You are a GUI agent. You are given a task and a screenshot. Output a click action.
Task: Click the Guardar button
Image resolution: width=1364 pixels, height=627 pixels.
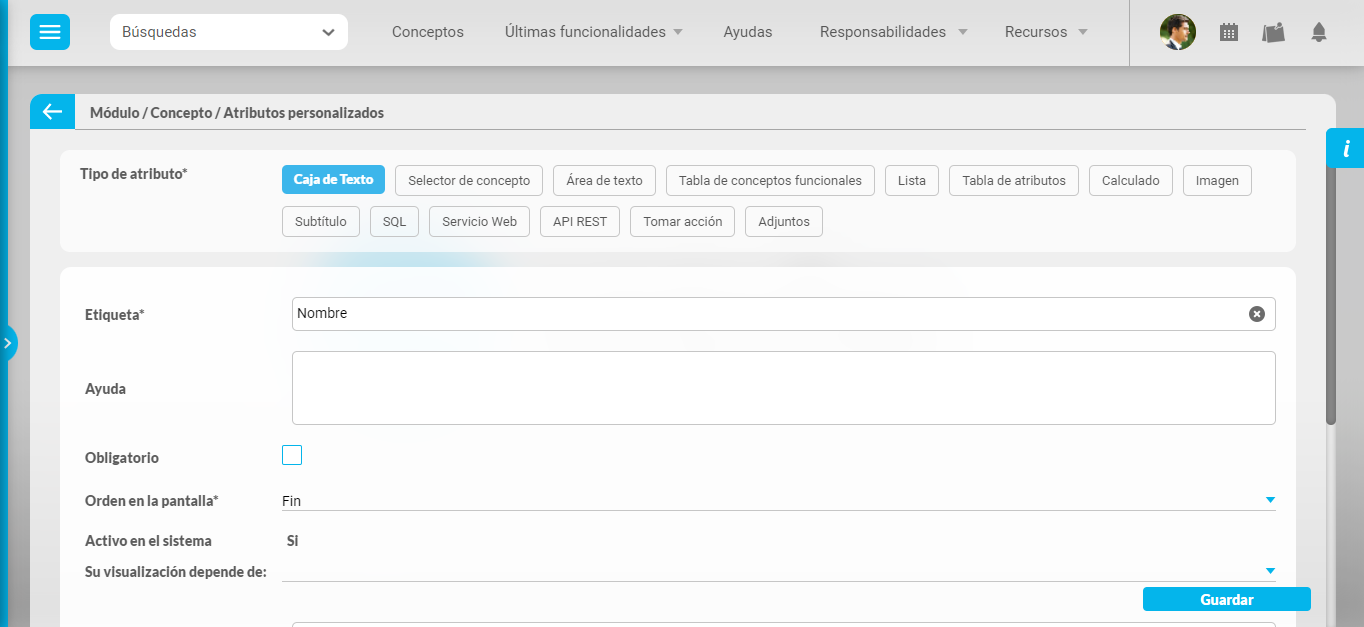click(x=1226, y=599)
